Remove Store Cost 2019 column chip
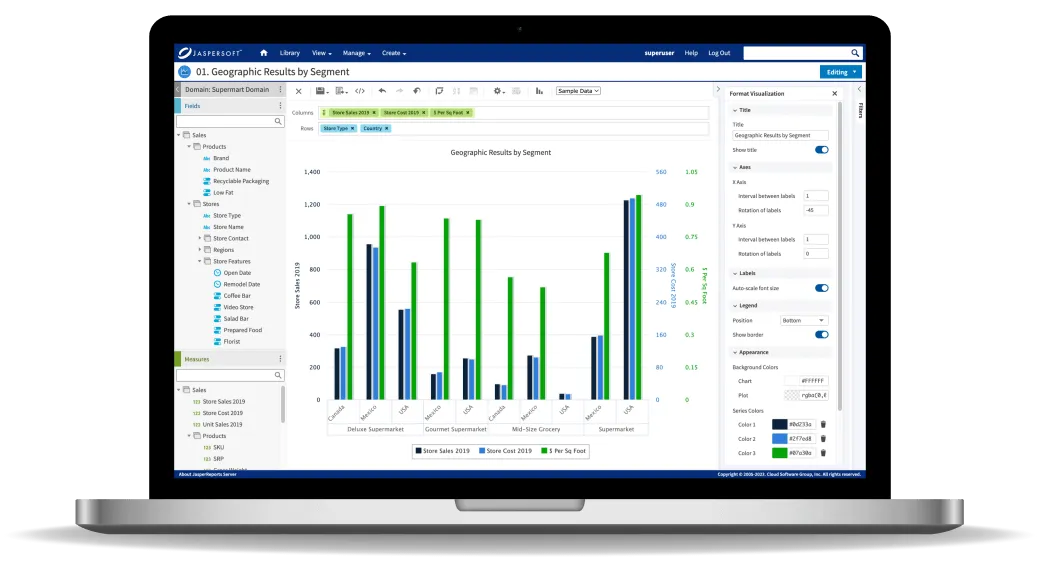The width and height of the screenshot is (1040, 573). pyautogui.click(x=424, y=113)
